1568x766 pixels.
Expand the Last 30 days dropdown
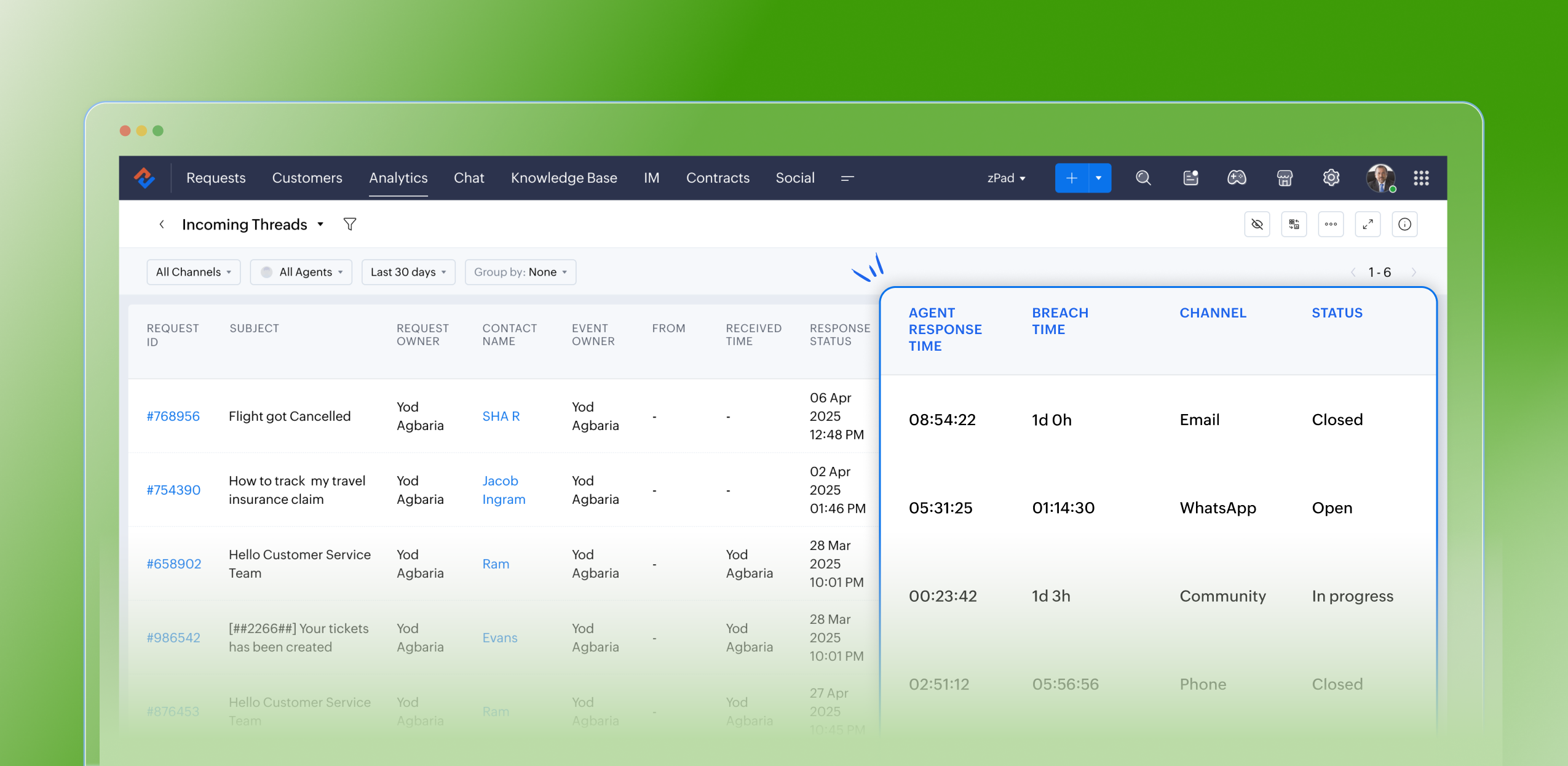tap(408, 272)
